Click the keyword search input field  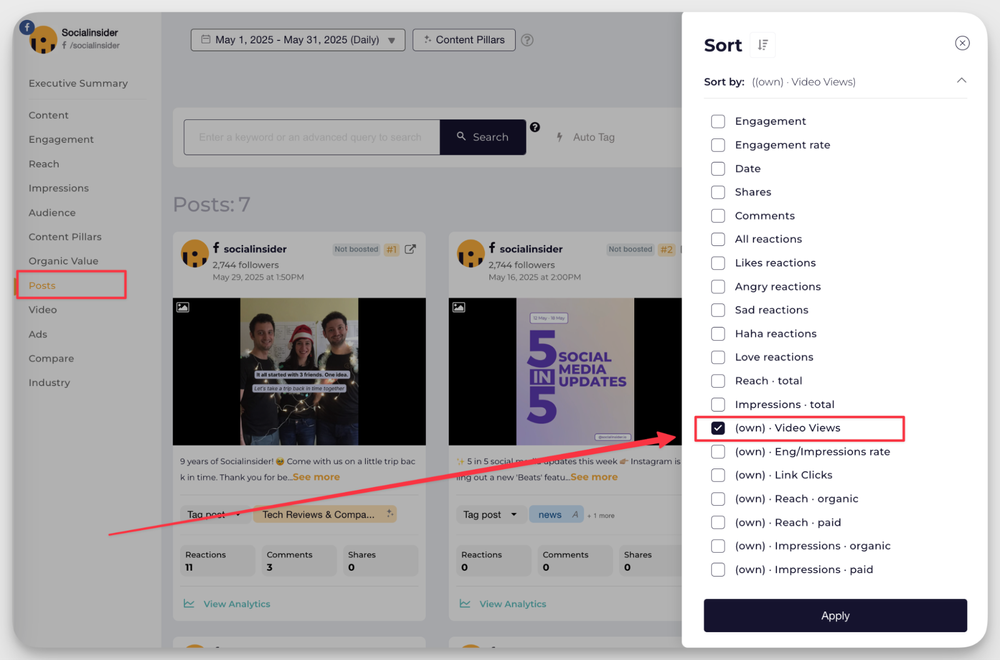point(311,137)
